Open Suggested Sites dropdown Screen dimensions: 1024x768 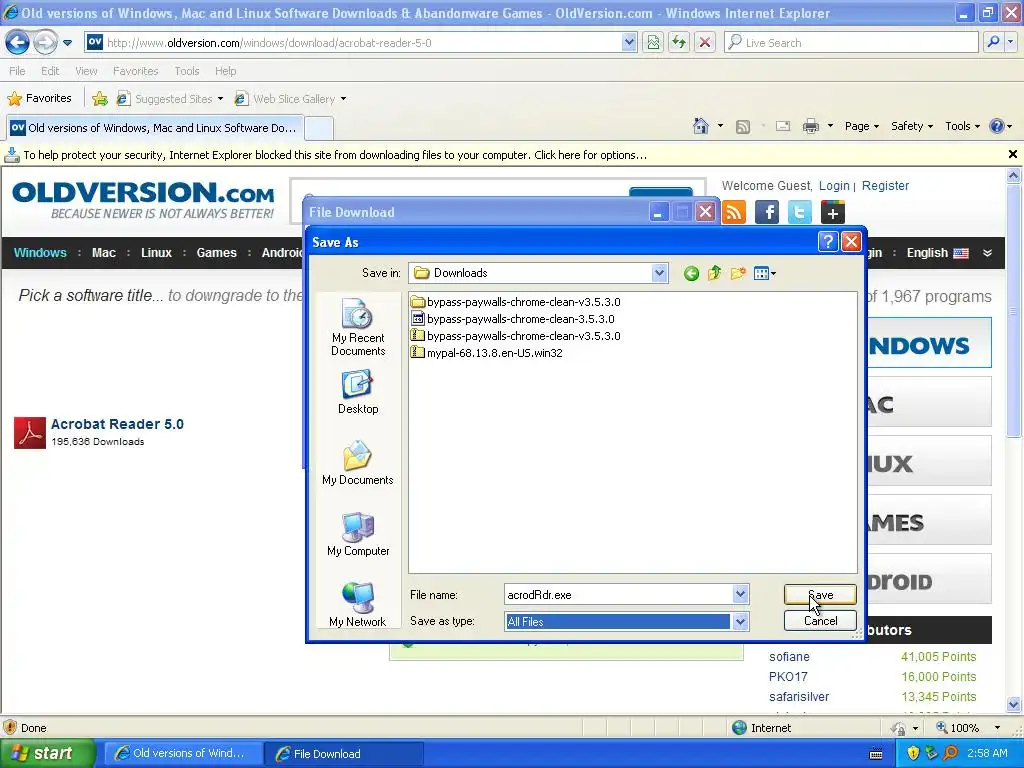point(170,99)
